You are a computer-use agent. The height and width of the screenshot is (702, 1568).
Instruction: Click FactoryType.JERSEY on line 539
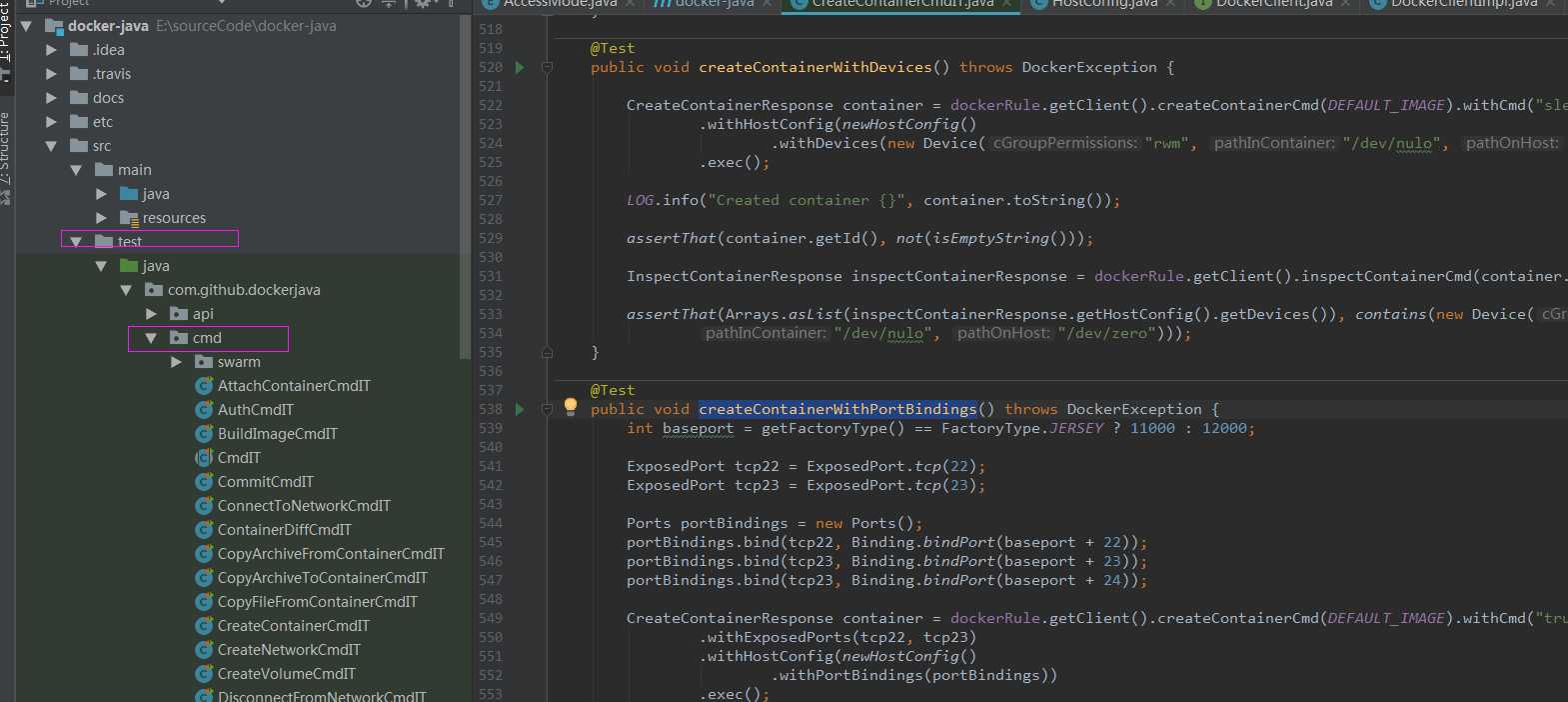(x=1022, y=428)
